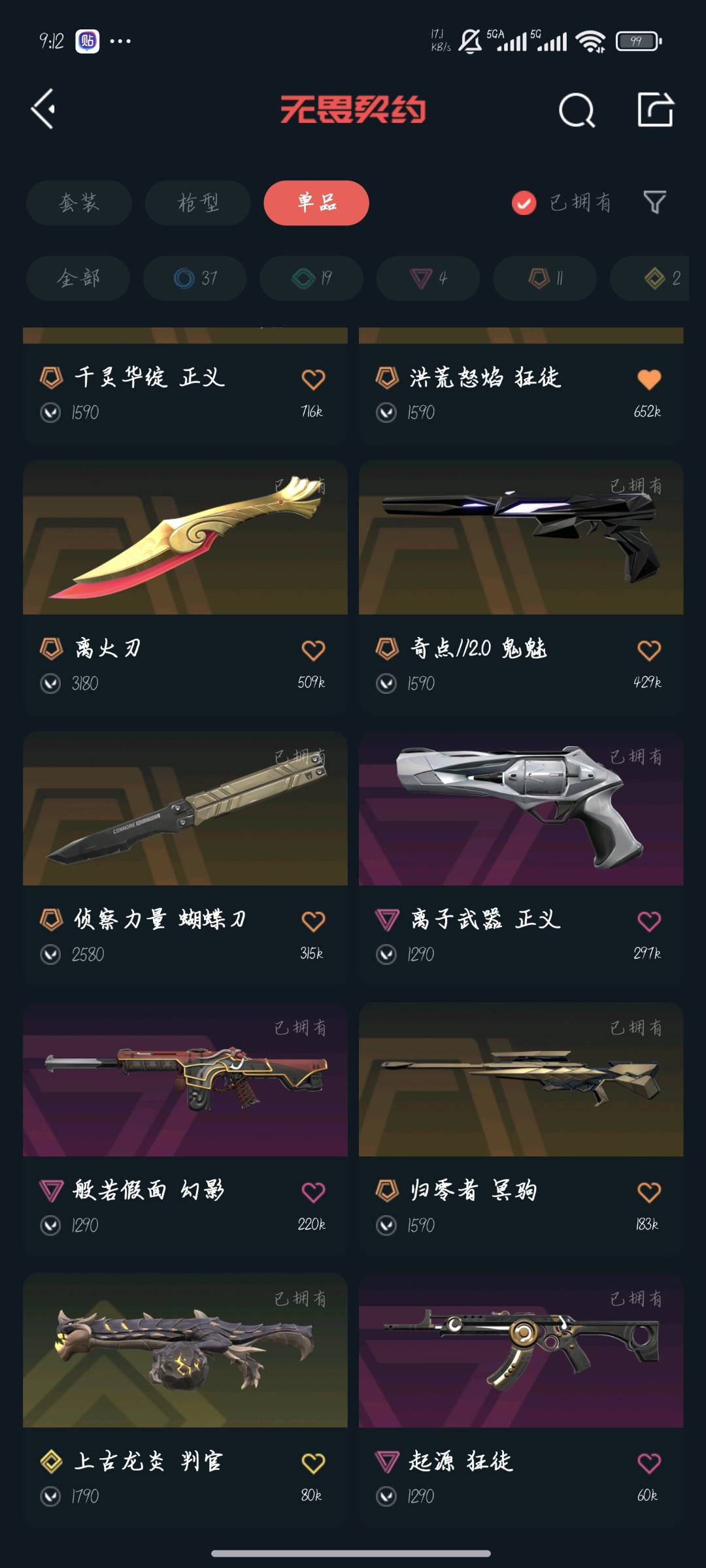Switch to the 枪型 tab
Image resolution: width=706 pixels, height=1568 pixels.
(x=197, y=203)
